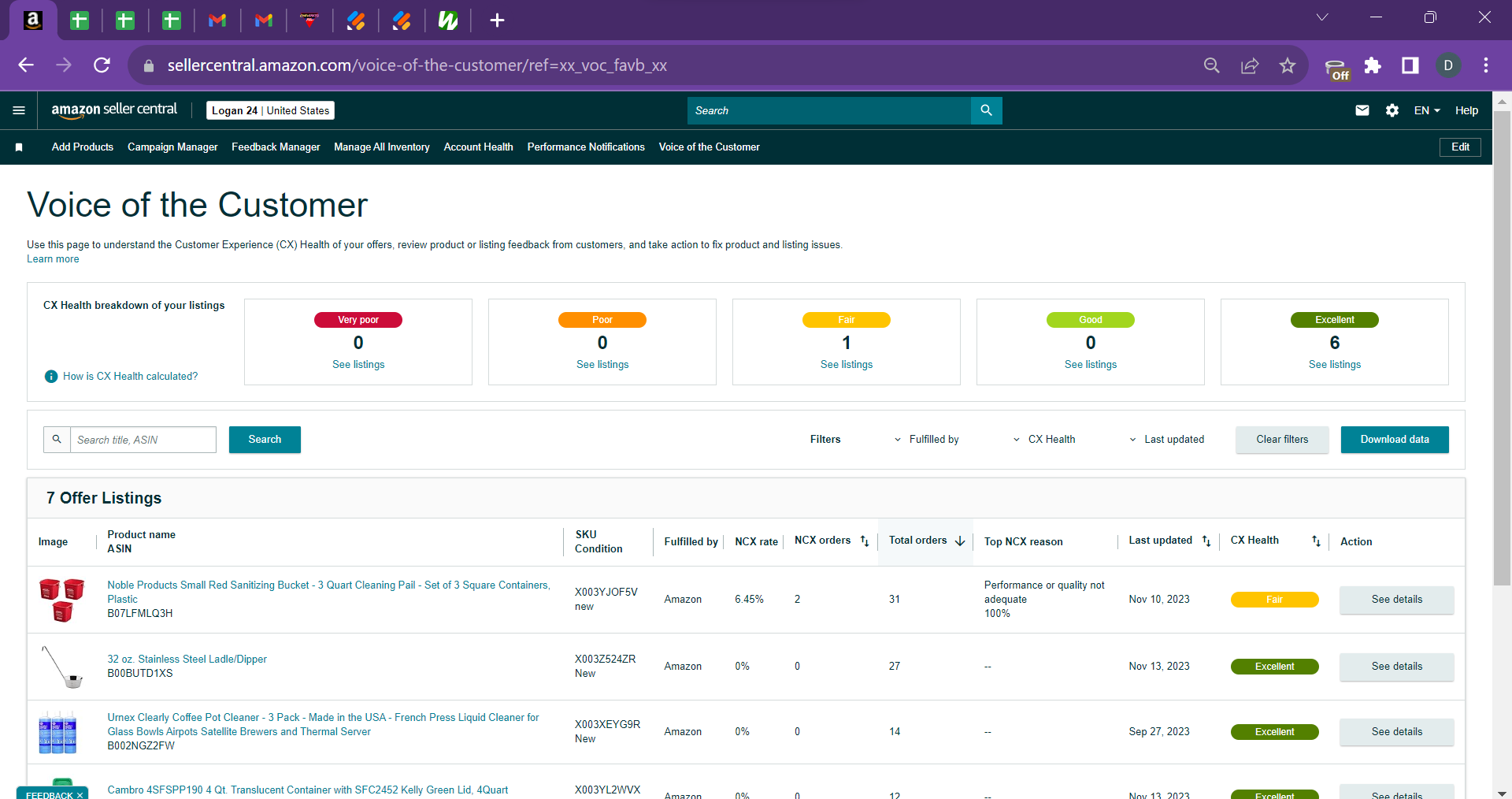This screenshot has height=799, width=1512.
Task: Click the teal Search button beside the title field
Action: (265, 440)
